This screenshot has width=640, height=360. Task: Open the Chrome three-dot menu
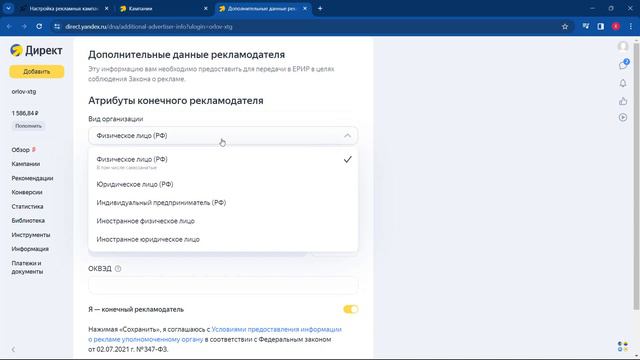click(x=631, y=27)
